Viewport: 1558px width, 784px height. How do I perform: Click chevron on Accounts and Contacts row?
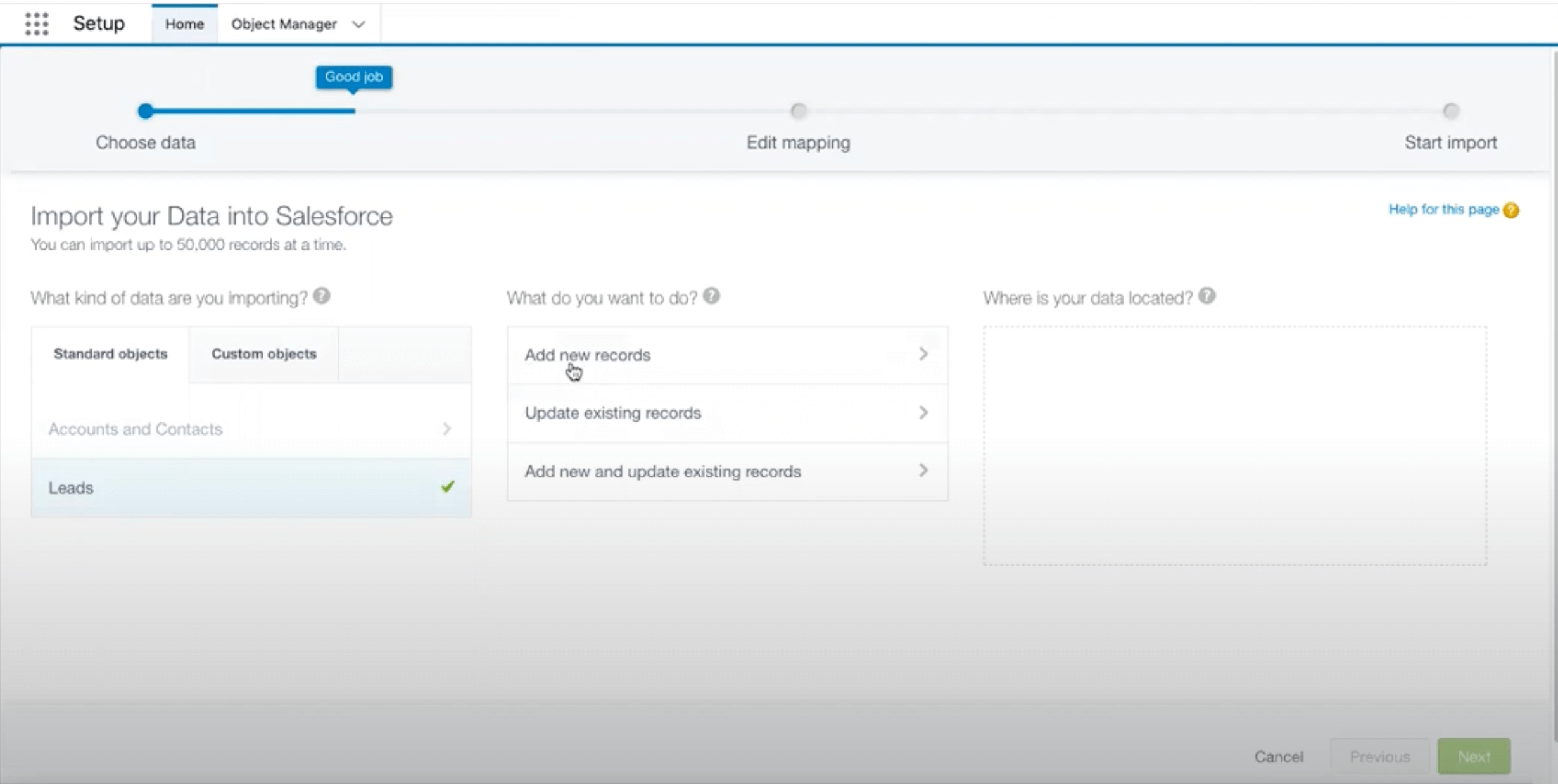pos(446,429)
